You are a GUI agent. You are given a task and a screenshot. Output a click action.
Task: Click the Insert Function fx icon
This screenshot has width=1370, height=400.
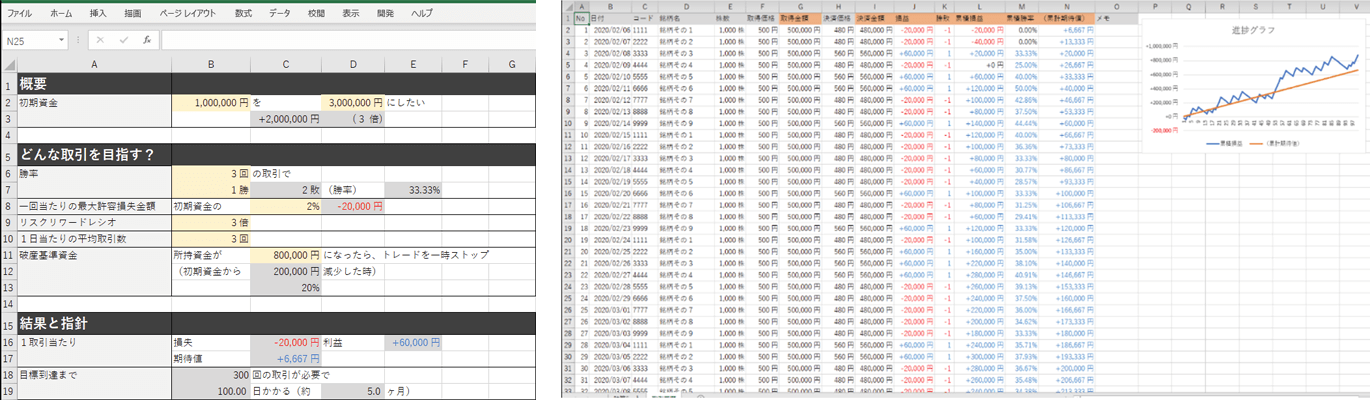146,41
